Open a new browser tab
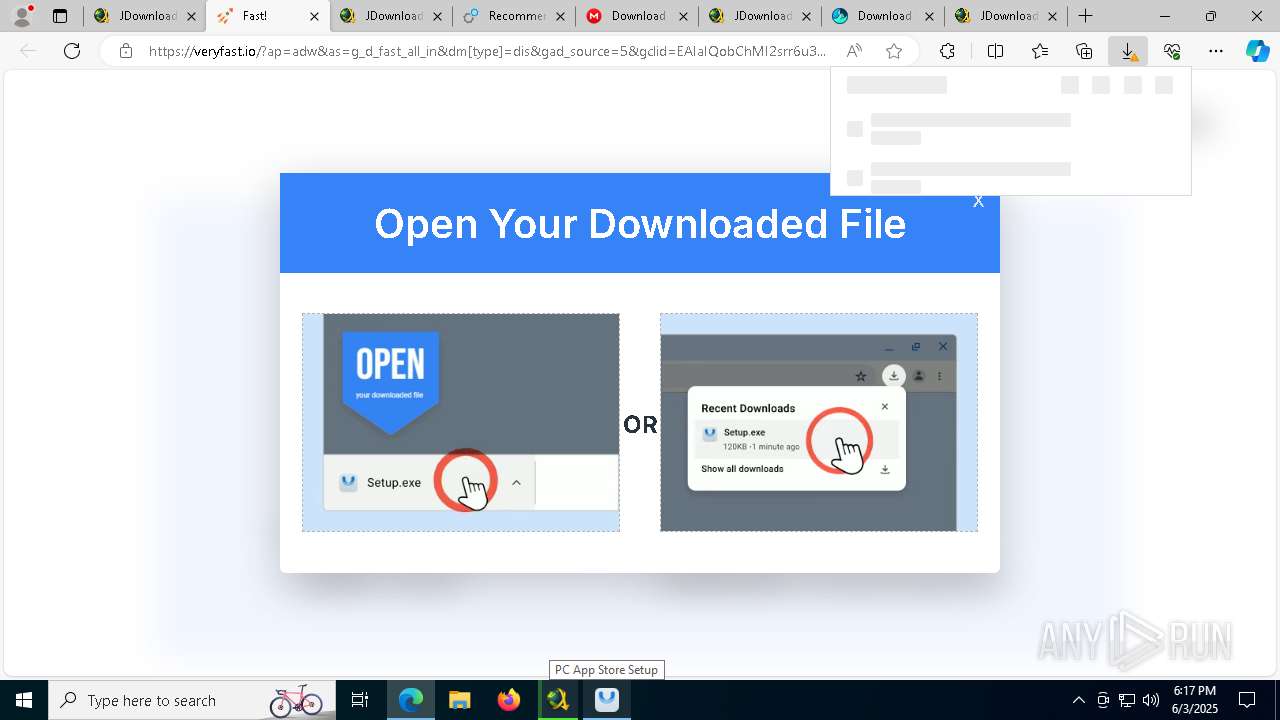Screen dimensions: 1280x720 pyautogui.click(x=1085, y=16)
